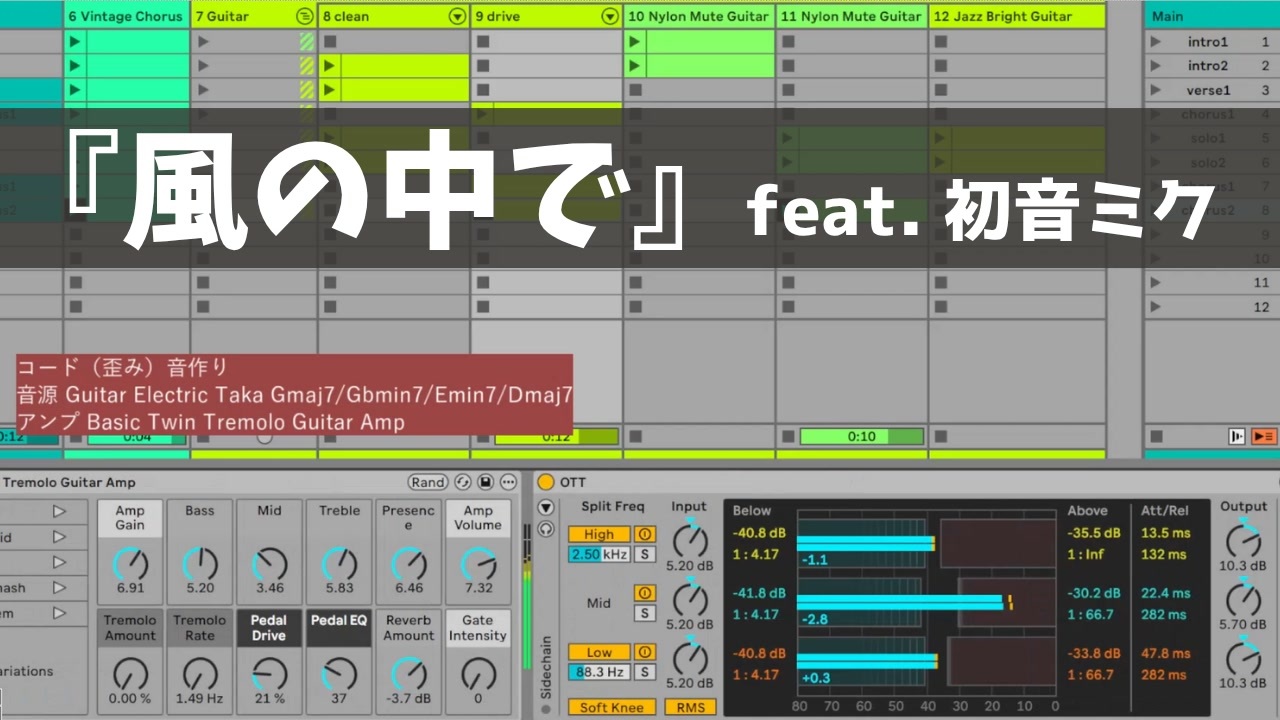Launch intro2 clip in track 10 Nylon Mute Guitar
The width and height of the screenshot is (1280, 720).
[x=635, y=66]
